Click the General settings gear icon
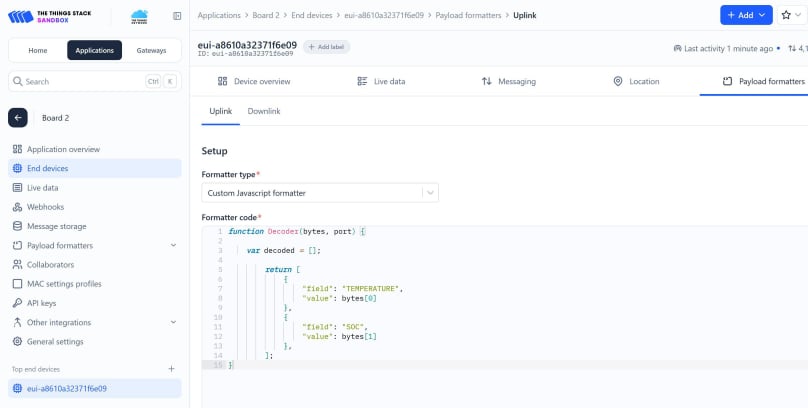Viewport: 808px width, 408px height. 18,342
